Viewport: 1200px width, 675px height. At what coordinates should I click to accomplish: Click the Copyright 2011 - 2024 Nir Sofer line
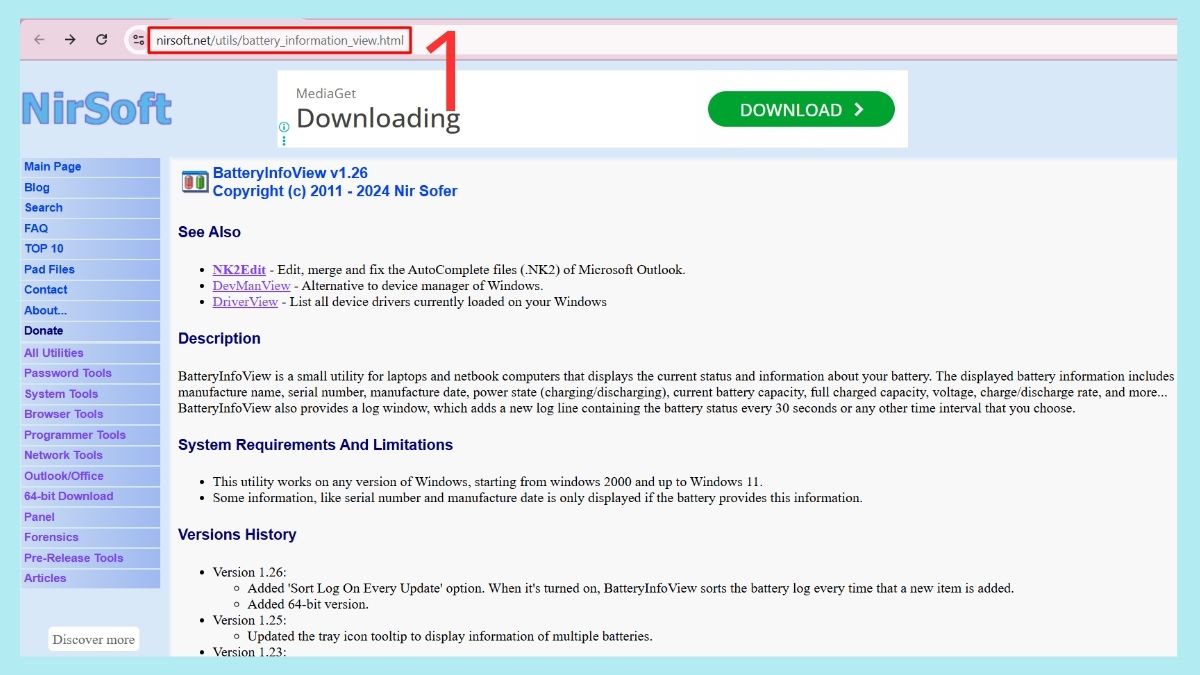coord(335,191)
